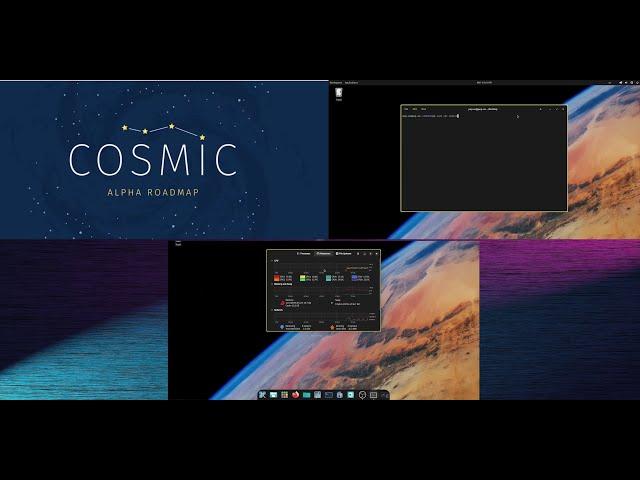
Task: Pick the teal CPU color swatch
Action: click(x=328, y=278)
